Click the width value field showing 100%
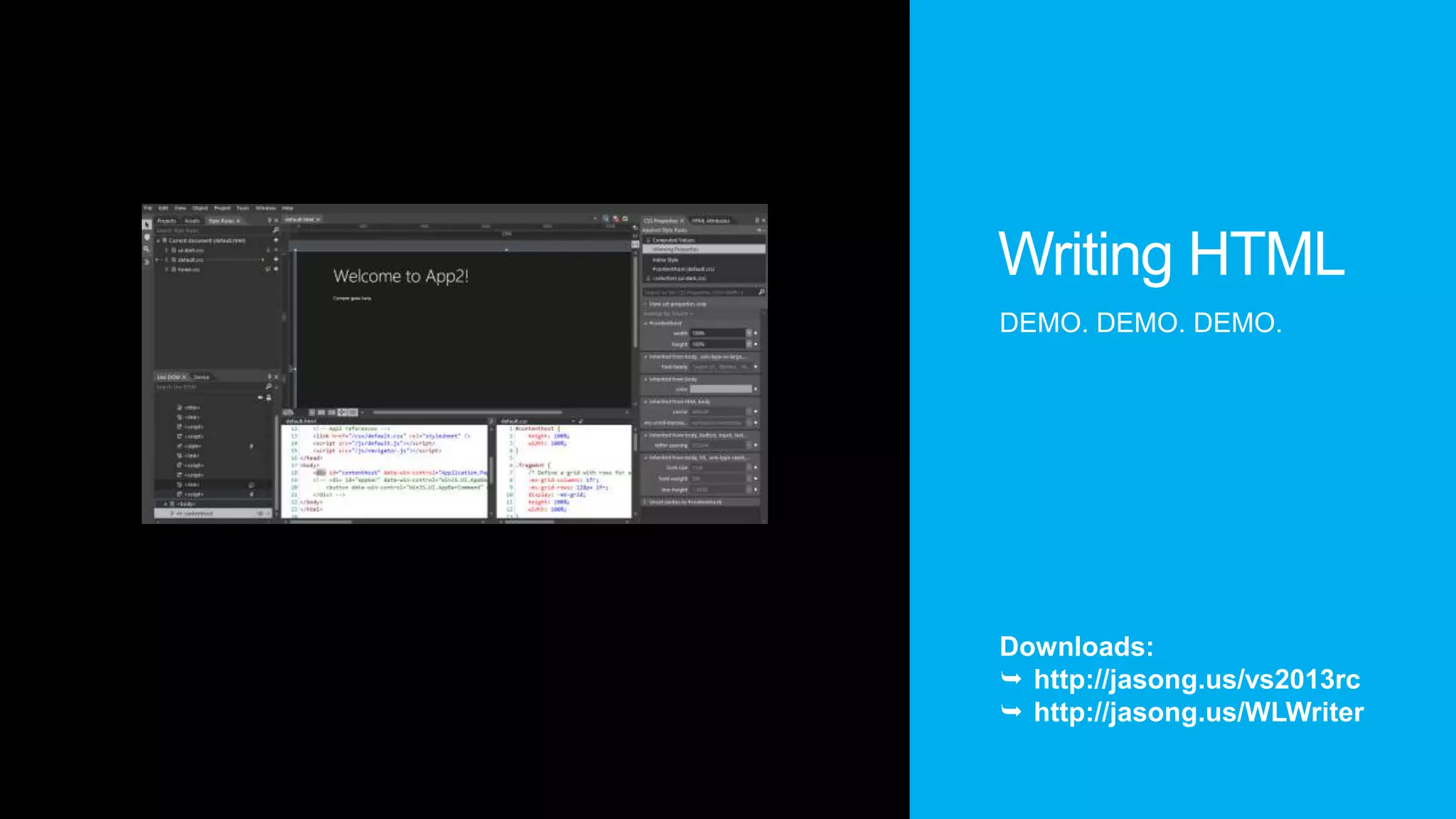 (717, 333)
